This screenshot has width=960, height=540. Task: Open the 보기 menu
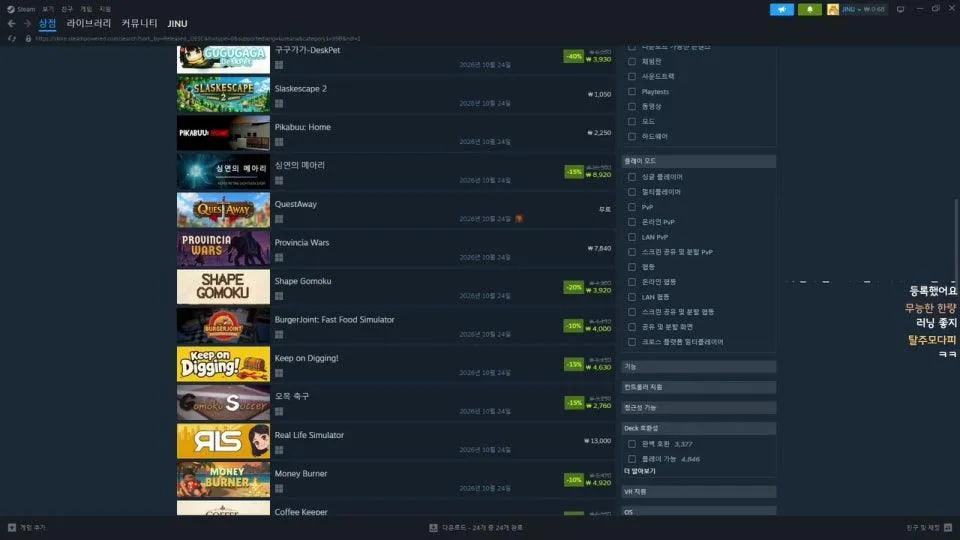pyautogui.click(x=48, y=9)
